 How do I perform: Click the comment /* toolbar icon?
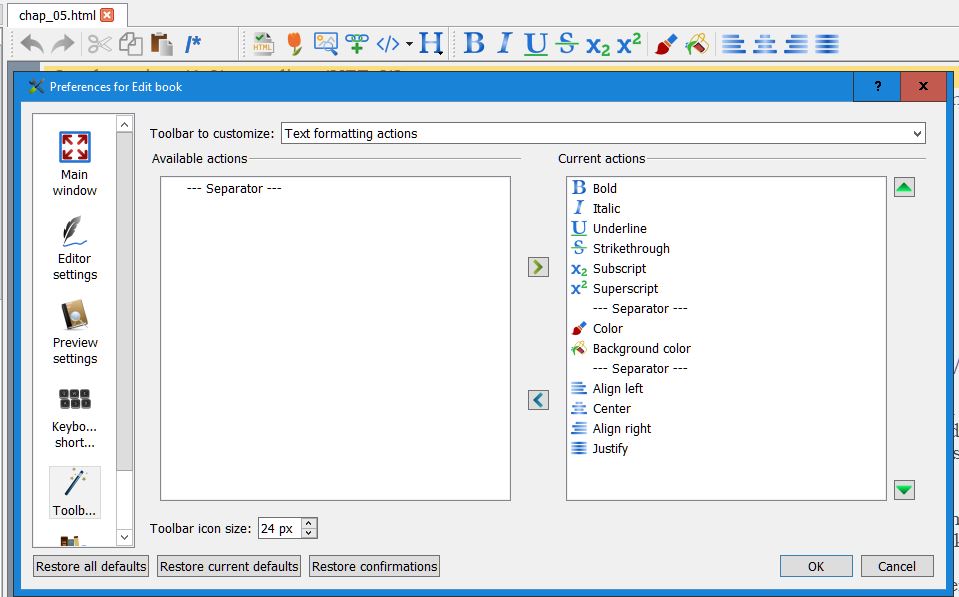click(x=193, y=44)
